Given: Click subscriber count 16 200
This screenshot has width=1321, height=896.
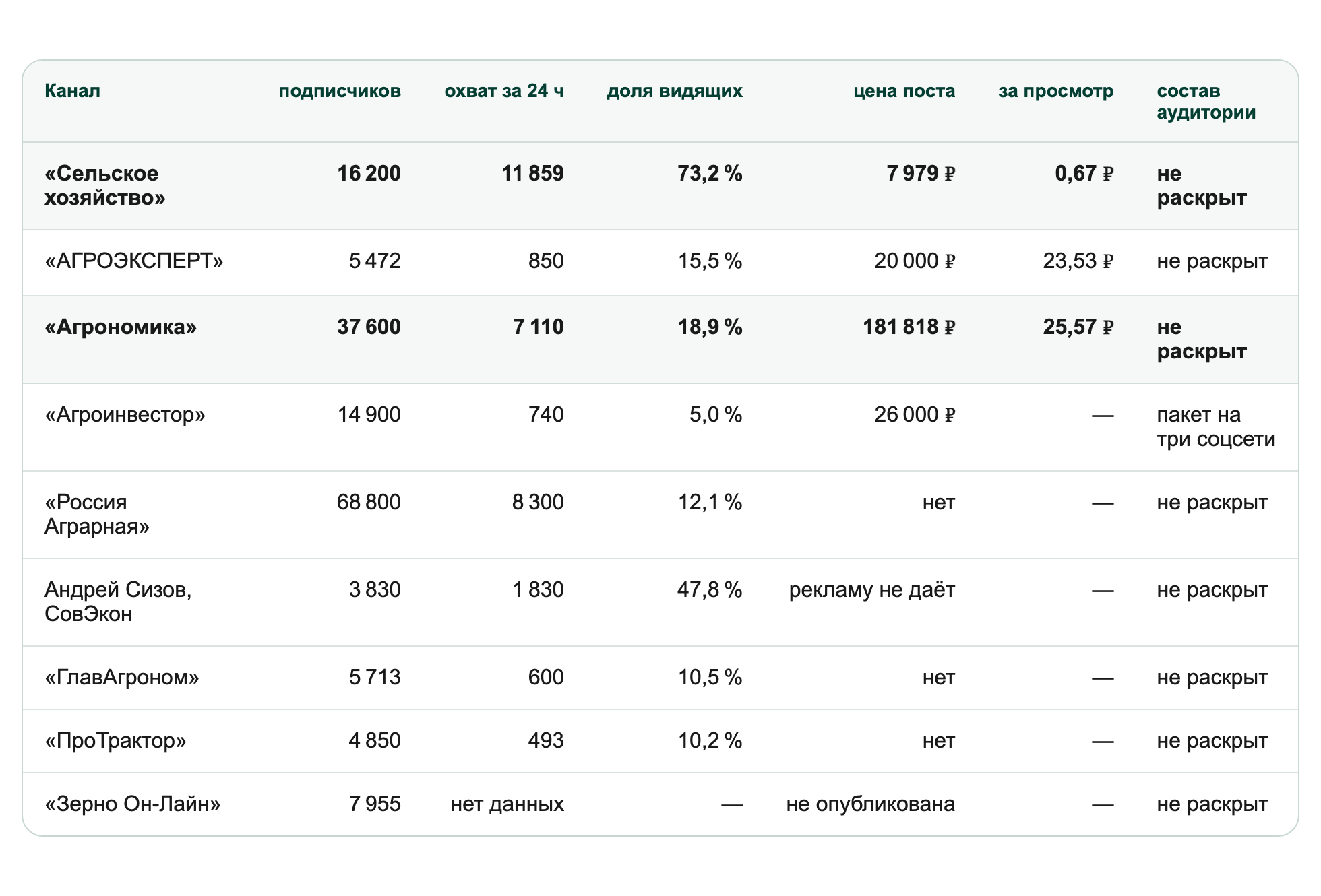Looking at the screenshot, I should (369, 174).
